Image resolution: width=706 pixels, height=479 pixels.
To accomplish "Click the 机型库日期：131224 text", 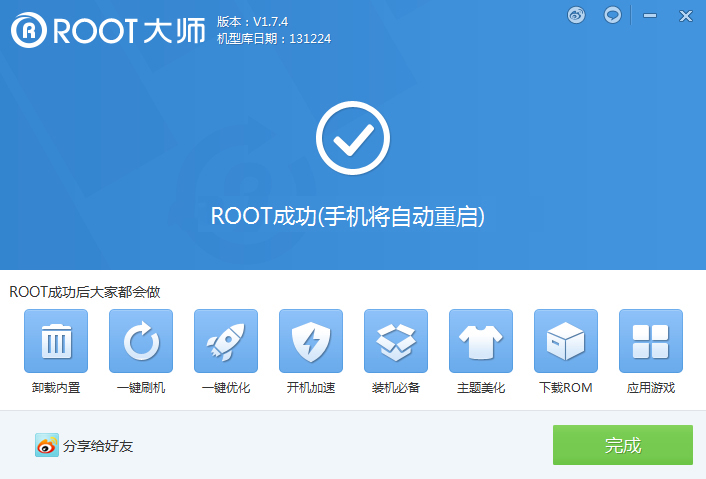I will (x=274, y=39).
